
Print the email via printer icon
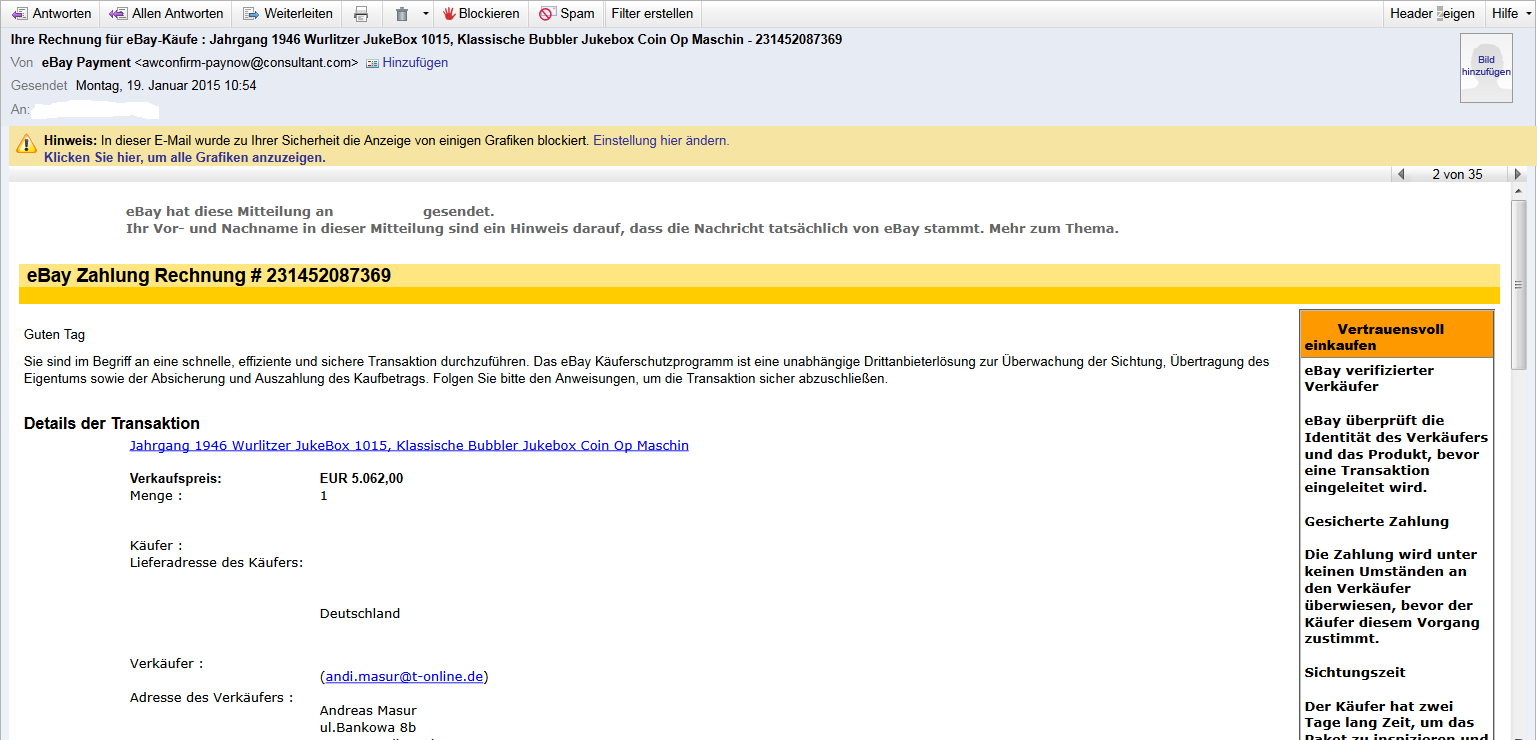coord(361,14)
